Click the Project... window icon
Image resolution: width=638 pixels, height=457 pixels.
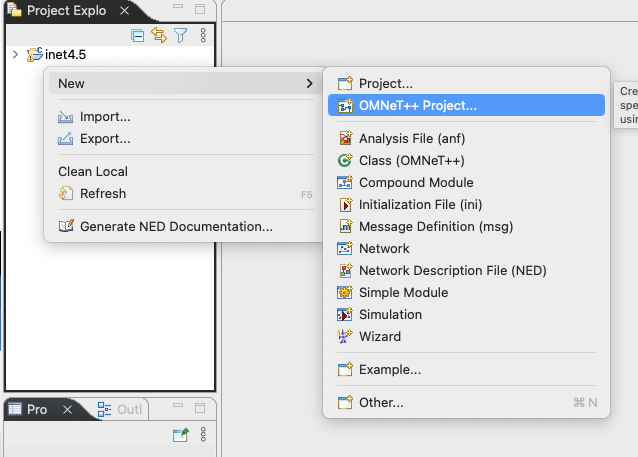coord(345,84)
